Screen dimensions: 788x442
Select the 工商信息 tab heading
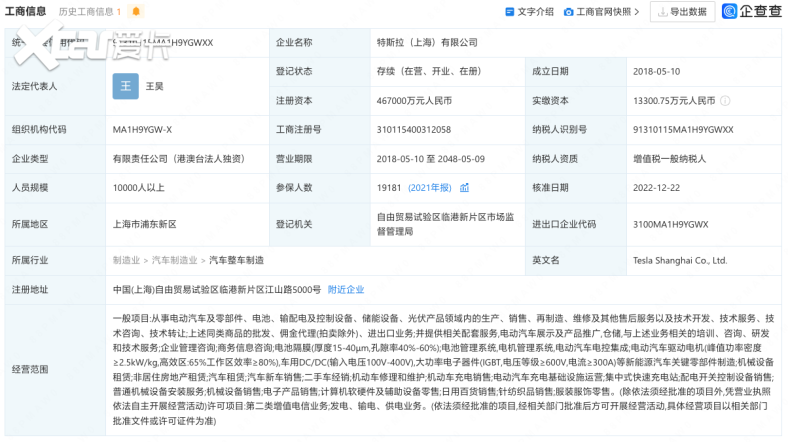pyautogui.click(x=25, y=11)
